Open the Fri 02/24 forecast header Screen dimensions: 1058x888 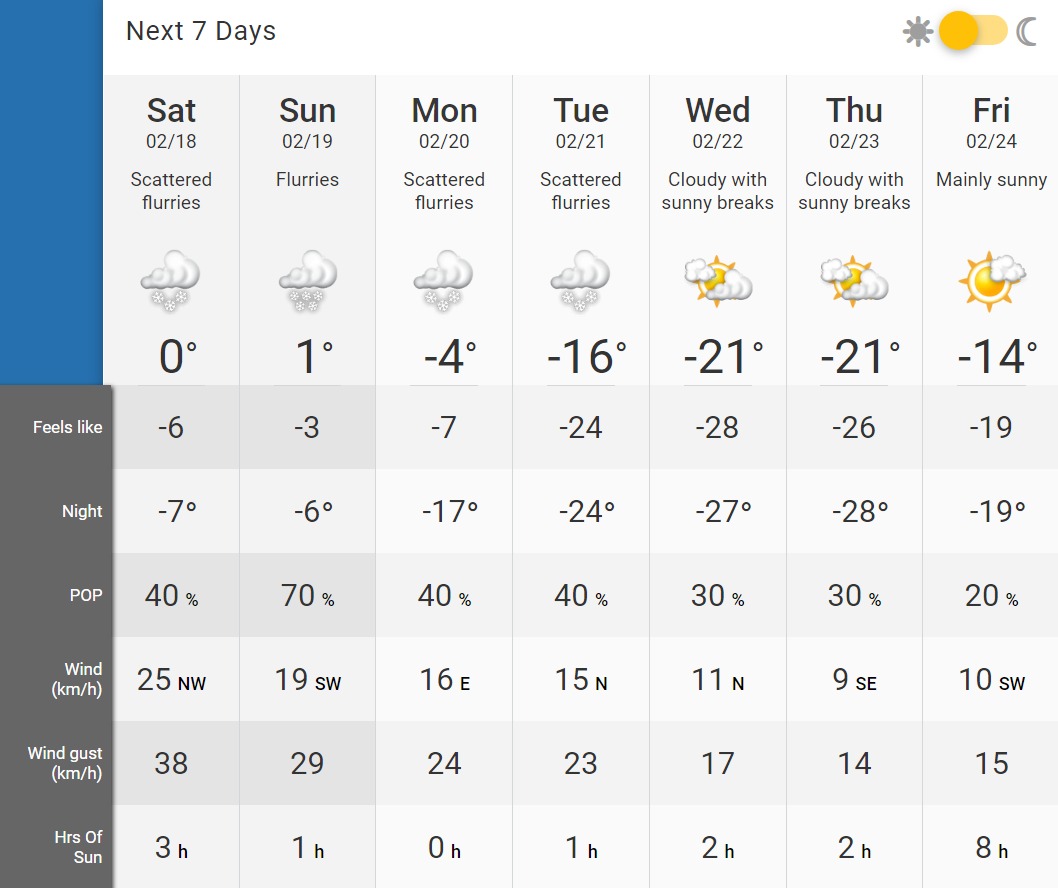[991, 122]
